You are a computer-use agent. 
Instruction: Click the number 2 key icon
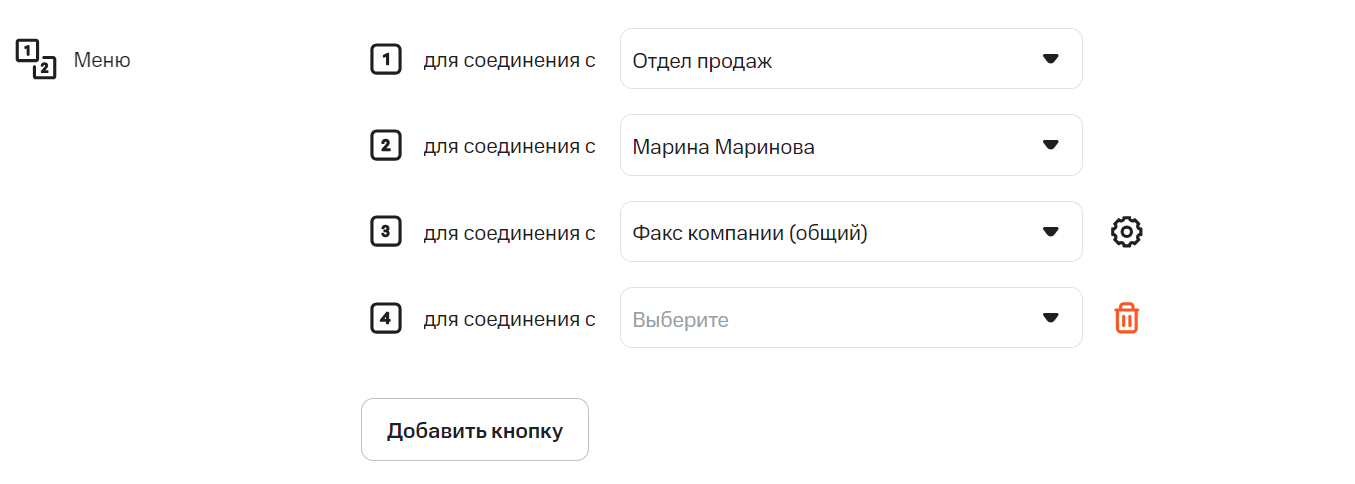386,146
